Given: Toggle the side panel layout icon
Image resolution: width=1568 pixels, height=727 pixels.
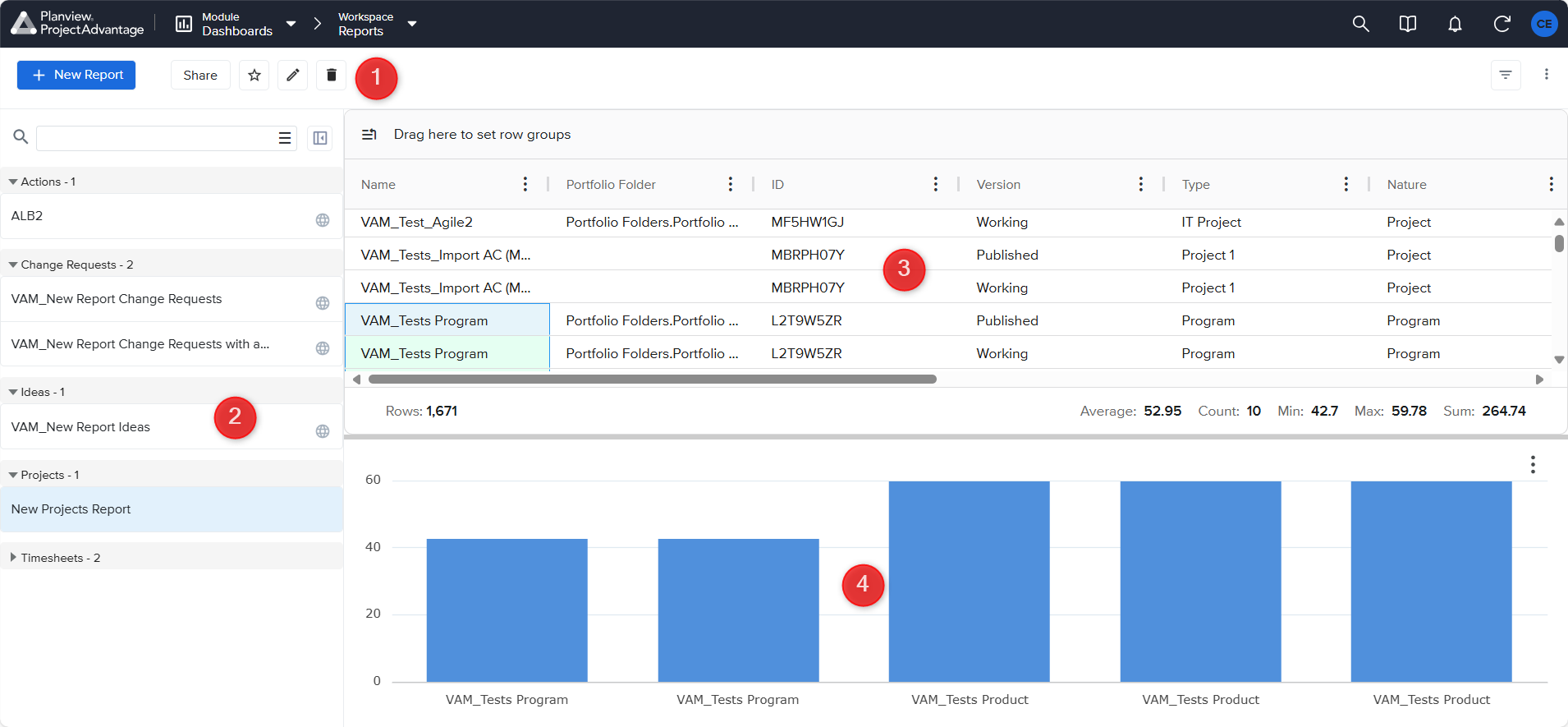Looking at the screenshot, I should (x=320, y=138).
